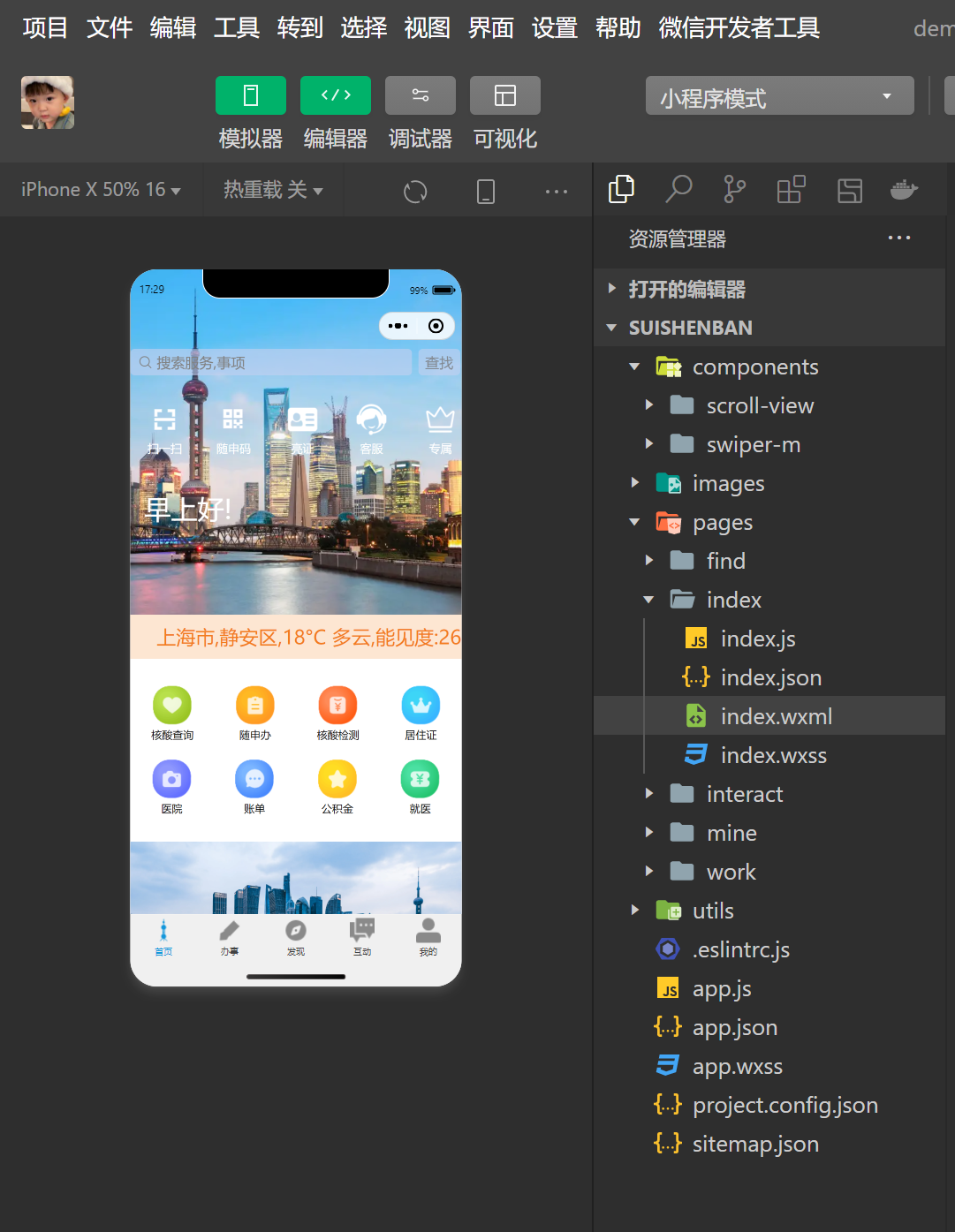Open .eslintrc.js file
The image size is (955, 1232).
coord(769,949)
